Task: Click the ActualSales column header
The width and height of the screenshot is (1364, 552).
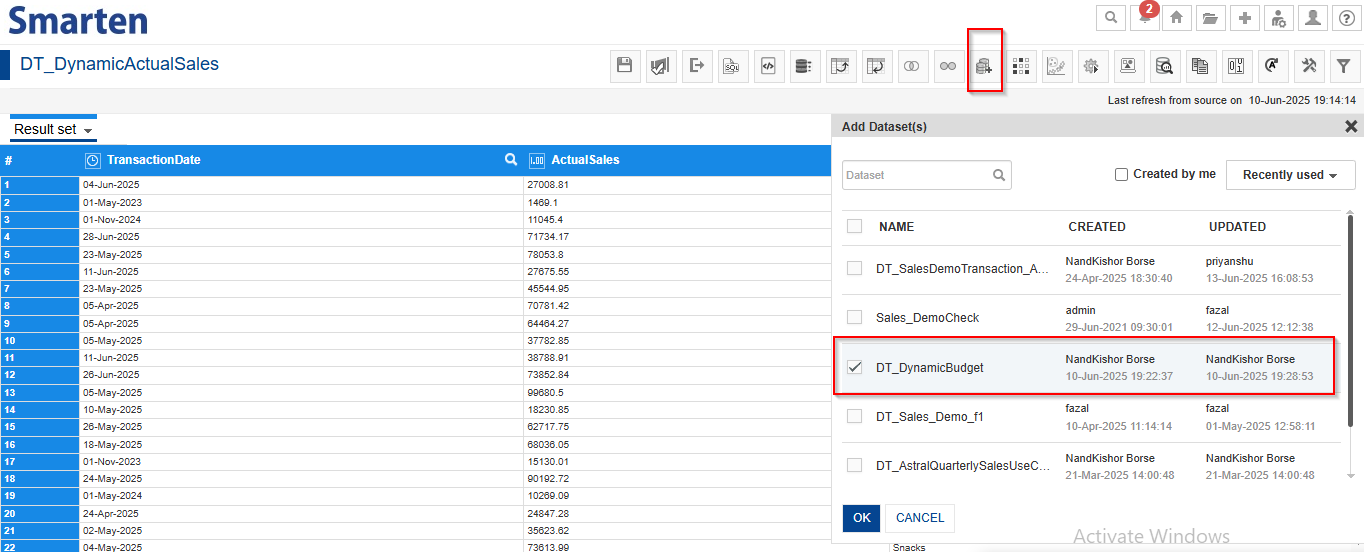Action: [x=585, y=160]
